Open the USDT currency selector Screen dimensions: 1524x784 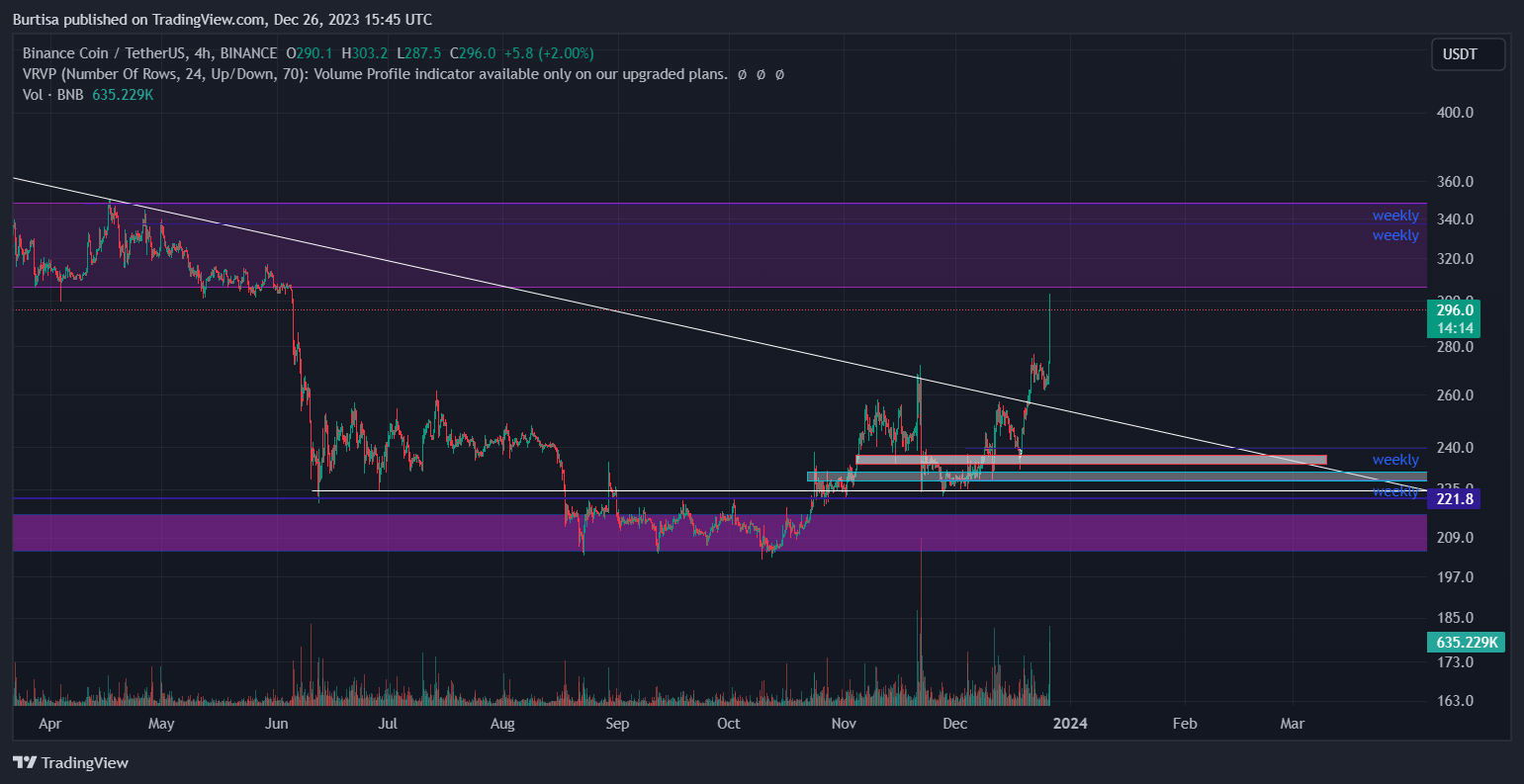point(1468,54)
